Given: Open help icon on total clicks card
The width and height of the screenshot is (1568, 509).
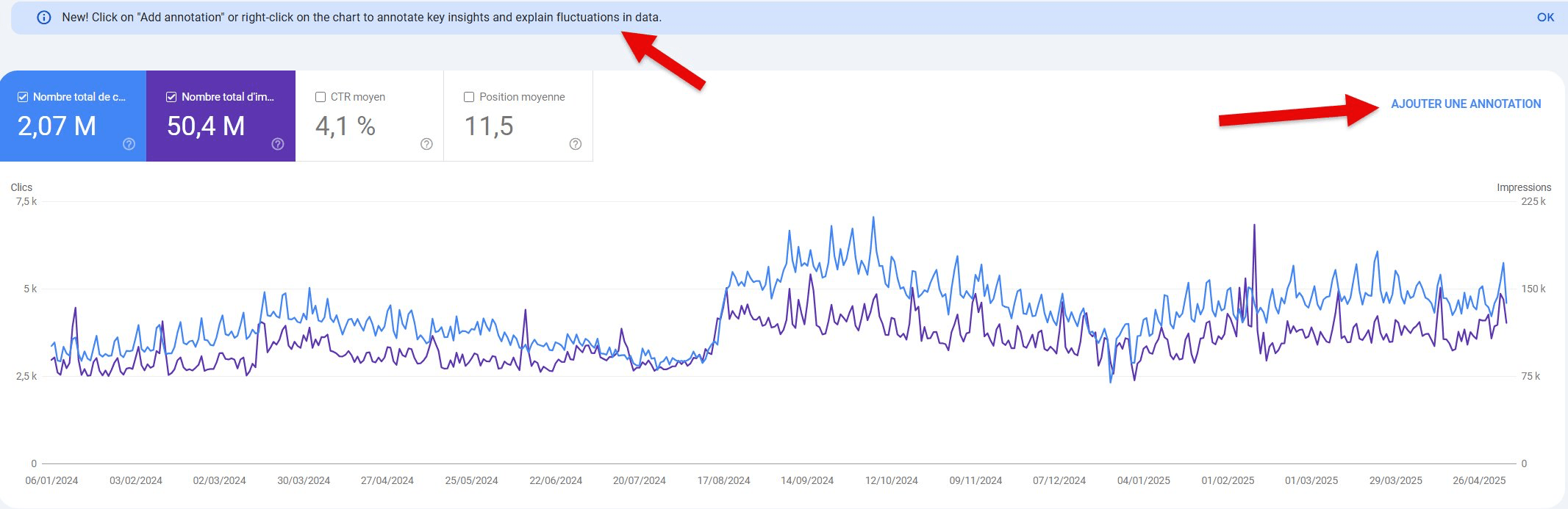Looking at the screenshot, I should (x=129, y=144).
